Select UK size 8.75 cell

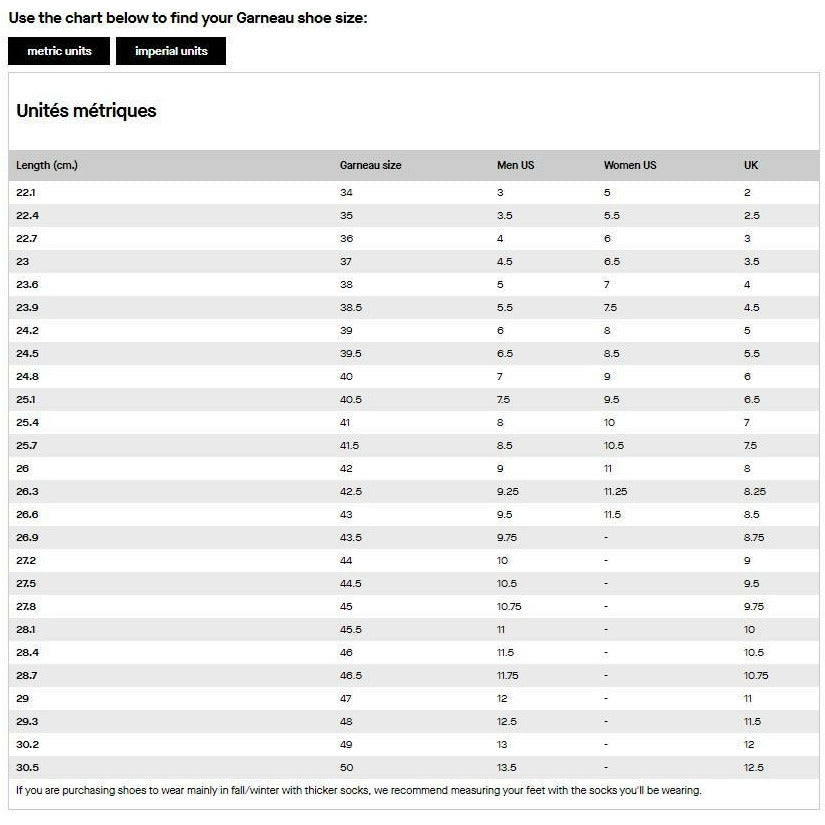tap(755, 537)
